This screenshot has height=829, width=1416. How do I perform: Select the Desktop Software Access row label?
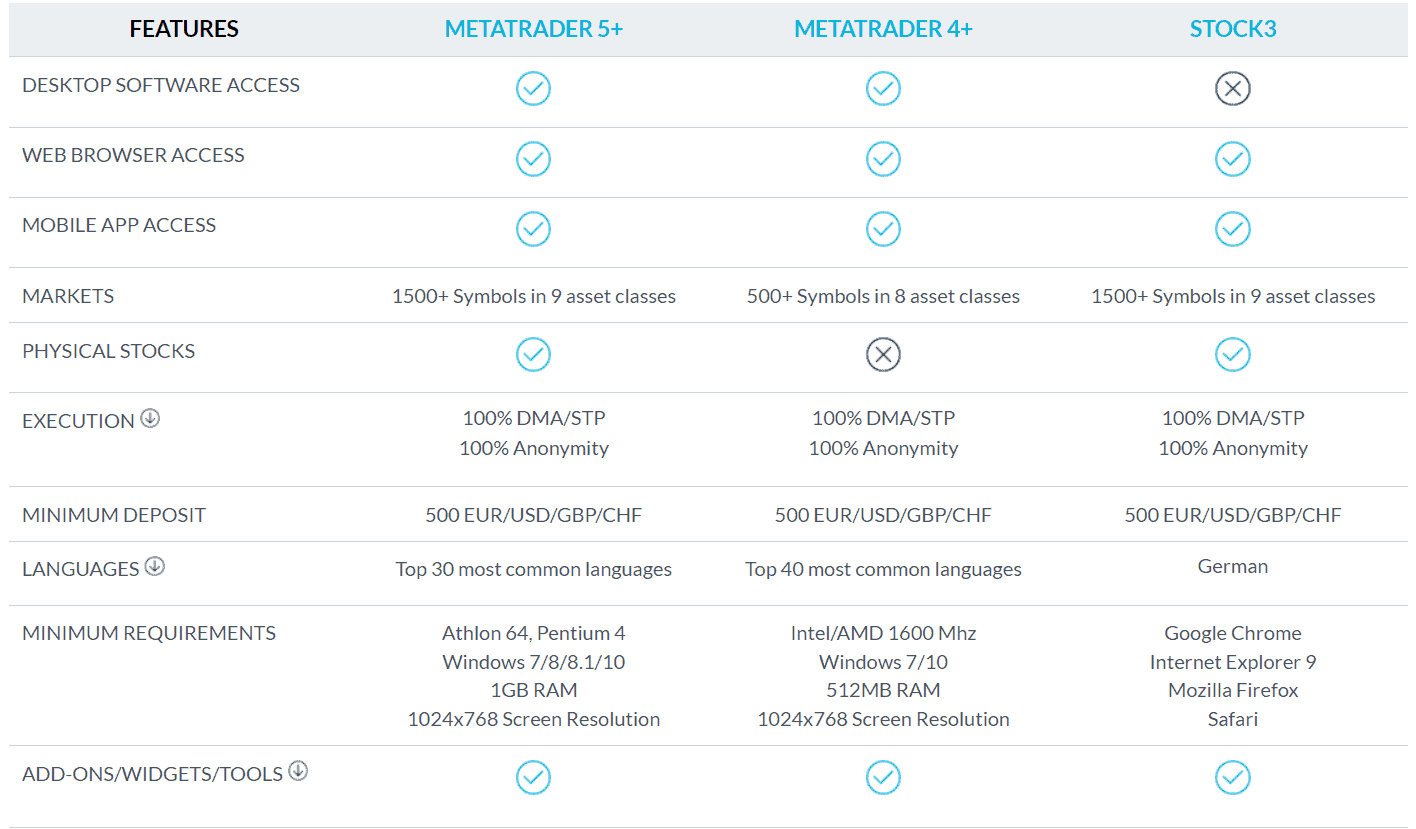click(x=161, y=85)
